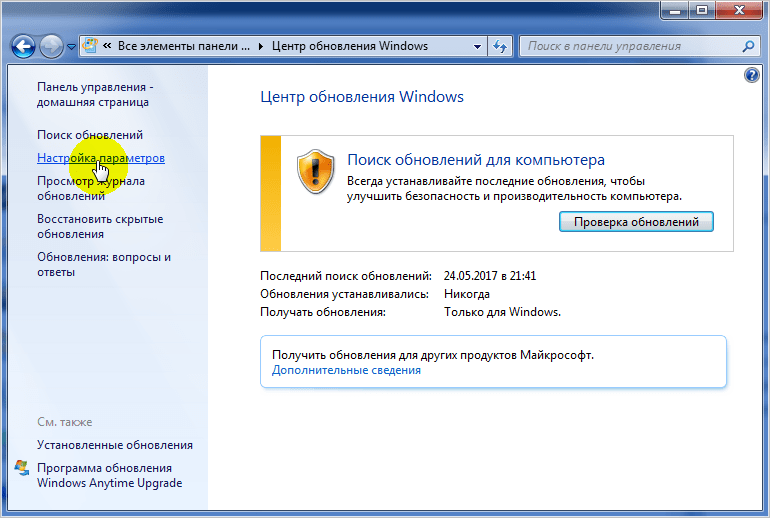Screen dimensions: 770x518
Task: Click the 'См. также' label
Action: coord(64,422)
